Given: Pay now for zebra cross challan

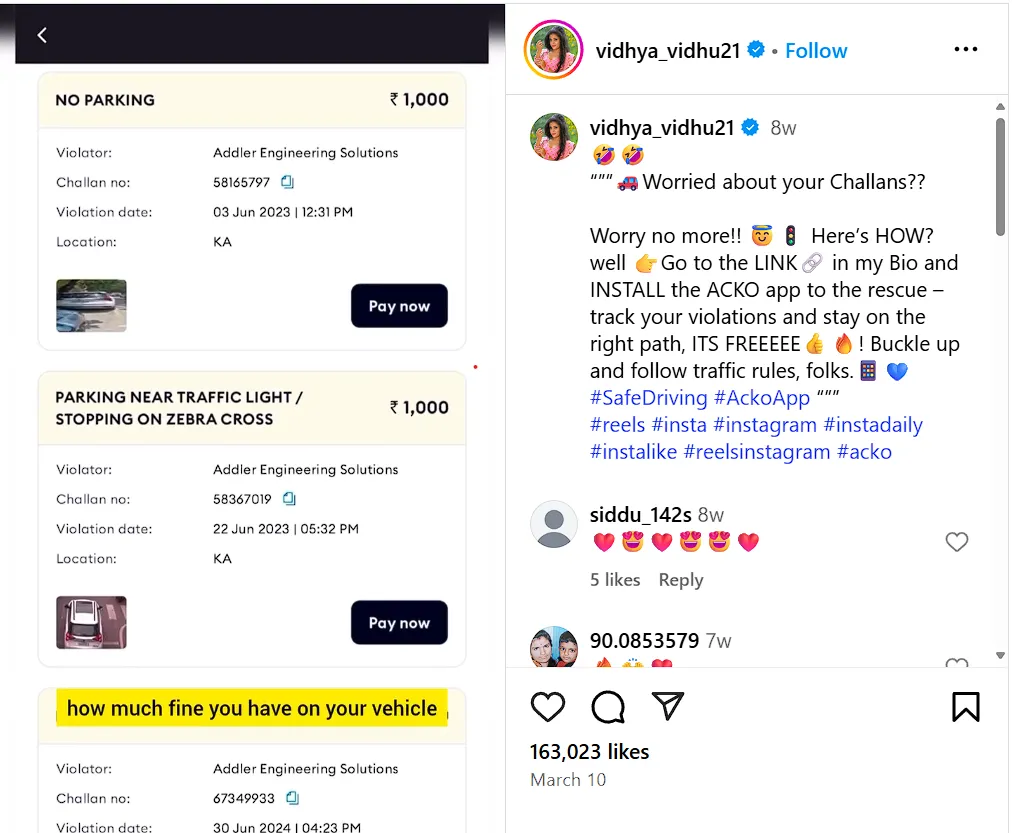Looking at the screenshot, I should (399, 623).
